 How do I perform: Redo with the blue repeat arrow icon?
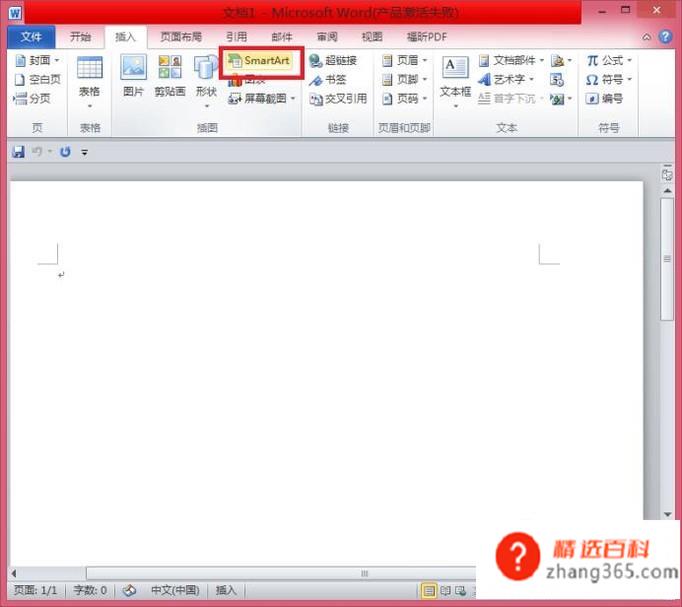coord(65,152)
